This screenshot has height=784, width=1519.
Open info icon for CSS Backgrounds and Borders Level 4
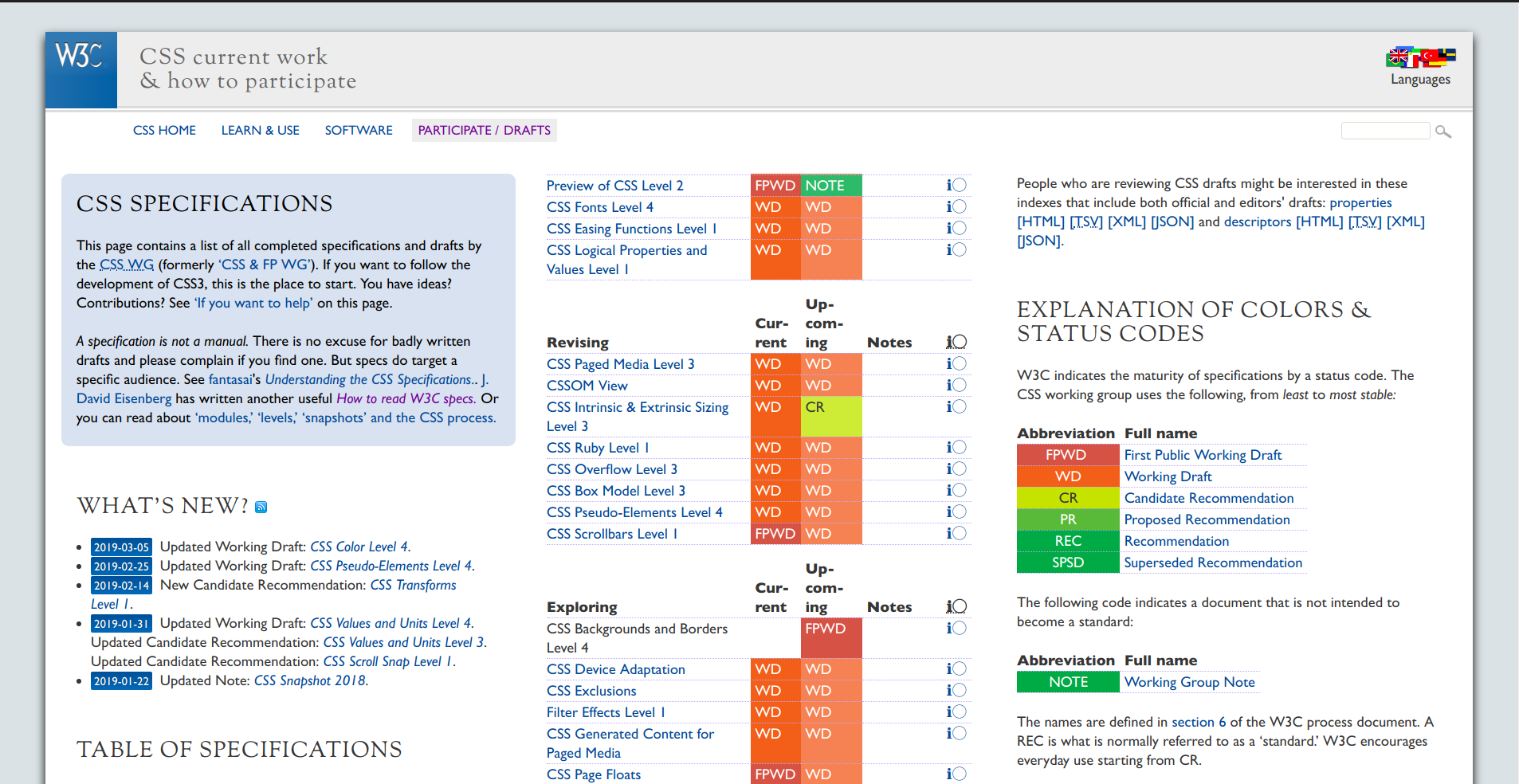pos(956,628)
